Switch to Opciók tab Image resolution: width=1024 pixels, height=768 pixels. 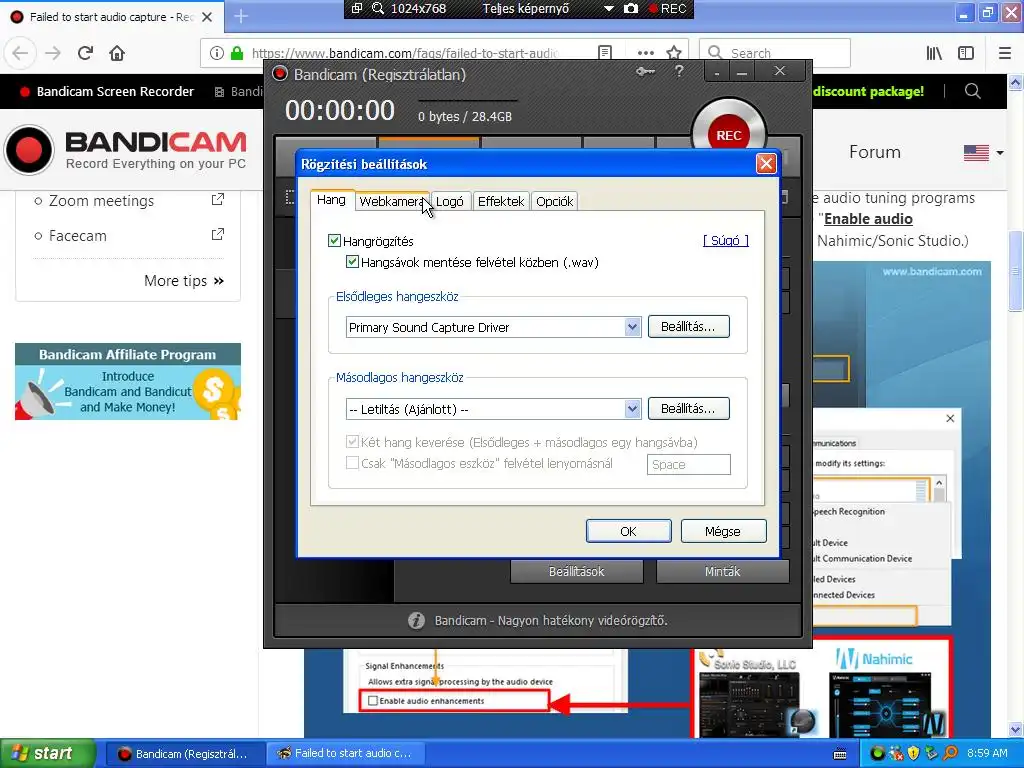554,201
